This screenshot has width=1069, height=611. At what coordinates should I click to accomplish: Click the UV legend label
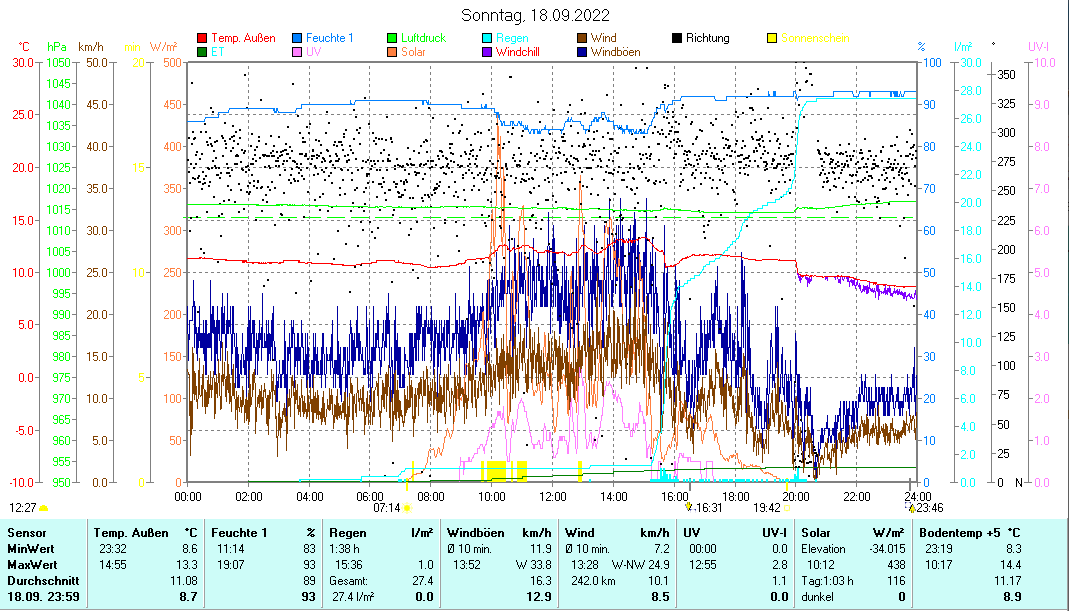click(x=313, y=51)
